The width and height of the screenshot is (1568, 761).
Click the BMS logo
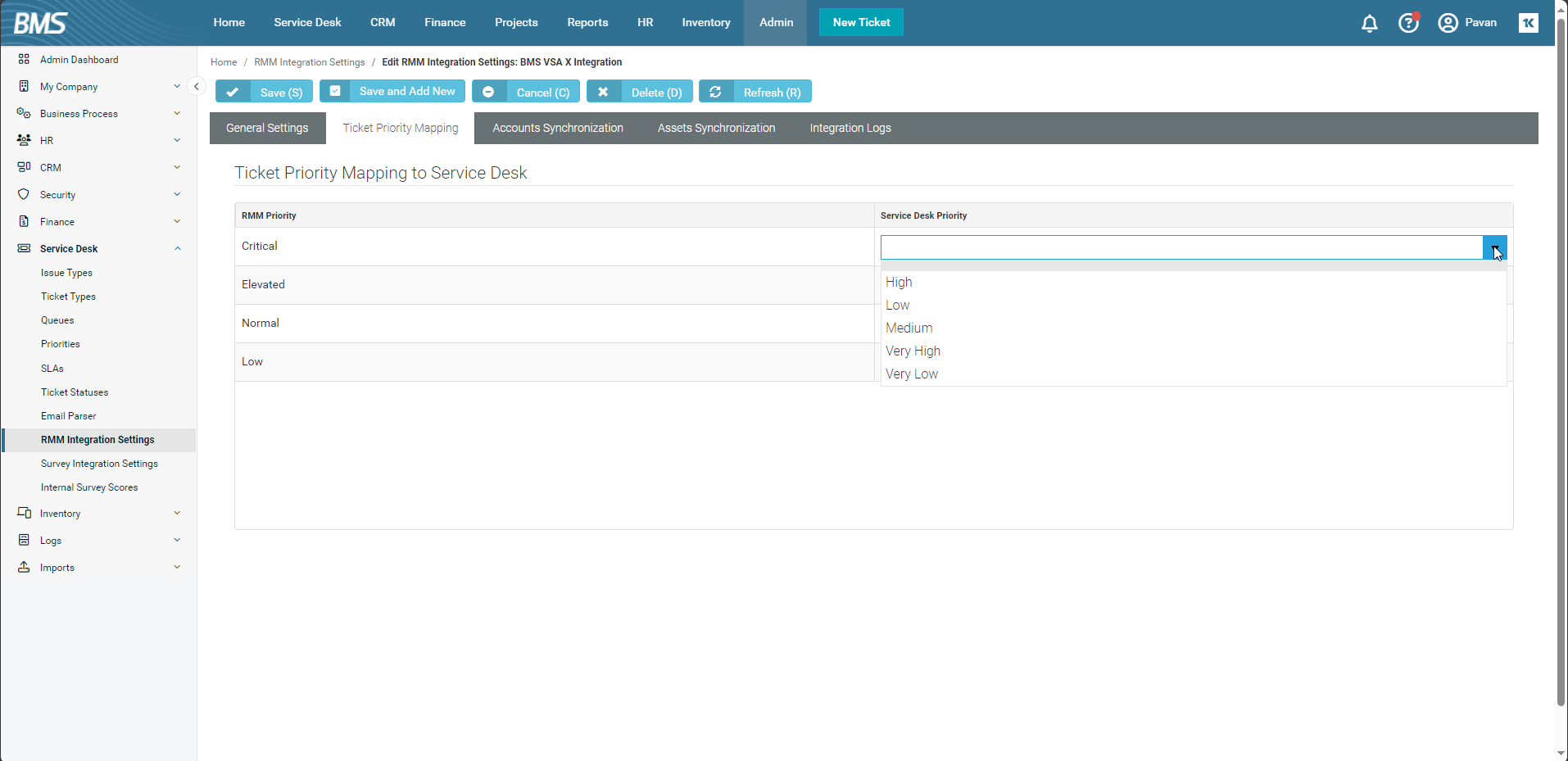(x=41, y=23)
